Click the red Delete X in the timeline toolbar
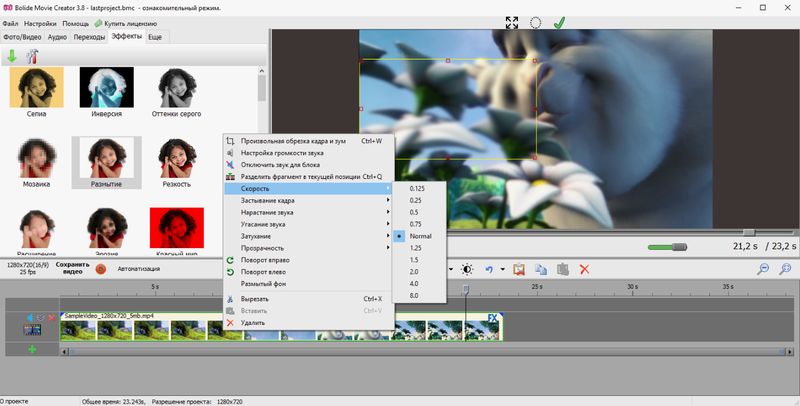 coord(585,269)
